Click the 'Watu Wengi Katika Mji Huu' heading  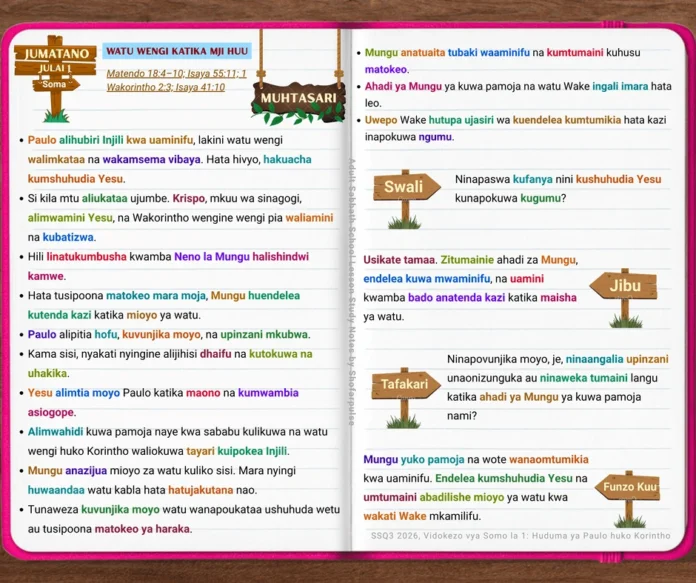[177, 51]
